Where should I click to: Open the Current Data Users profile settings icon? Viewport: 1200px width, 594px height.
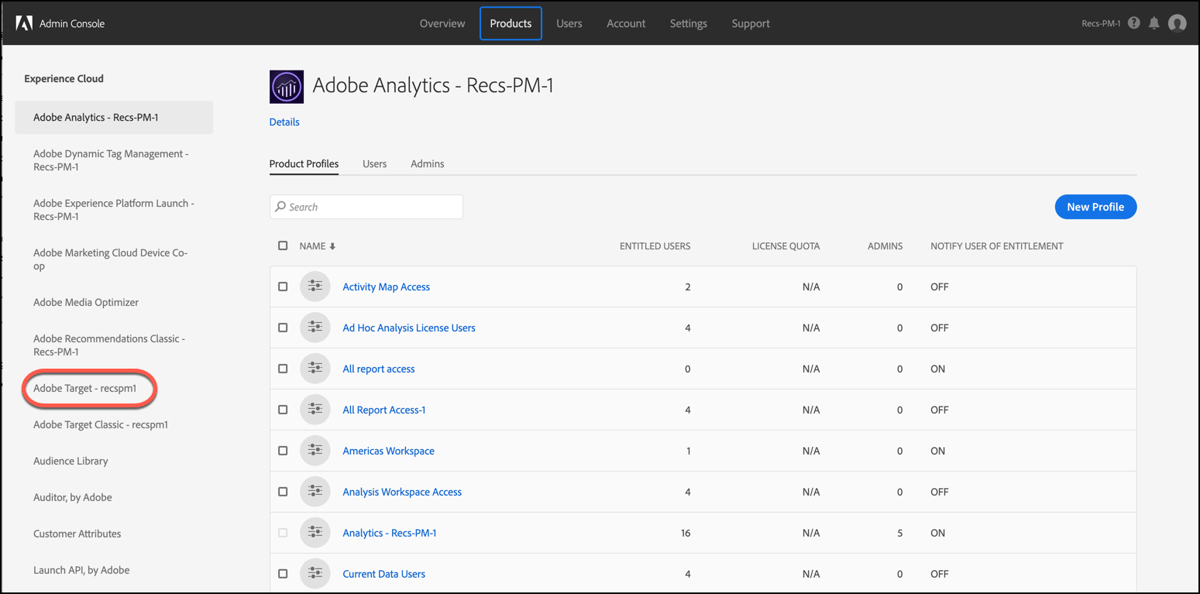[315, 573]
